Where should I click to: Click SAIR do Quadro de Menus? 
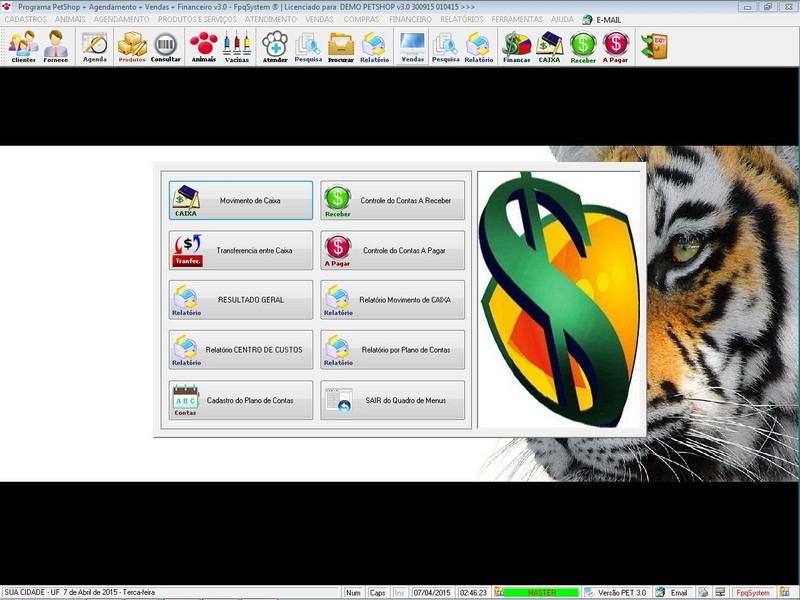(x=393, y=400)
